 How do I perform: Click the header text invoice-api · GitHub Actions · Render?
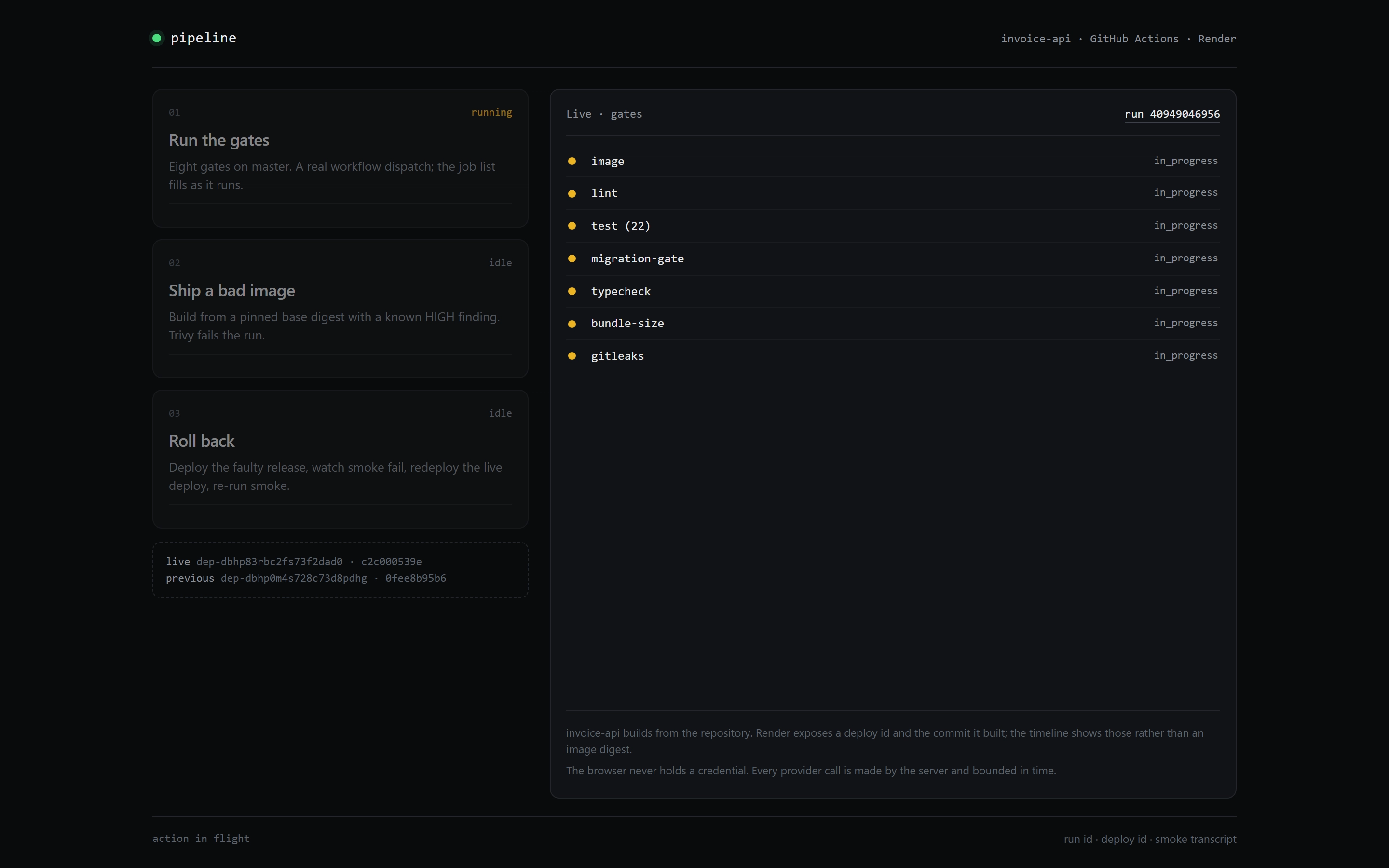(x=1118, y=39)
